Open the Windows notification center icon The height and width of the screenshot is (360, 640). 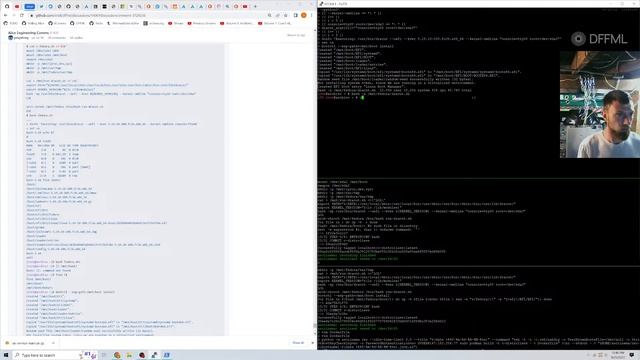632,355
